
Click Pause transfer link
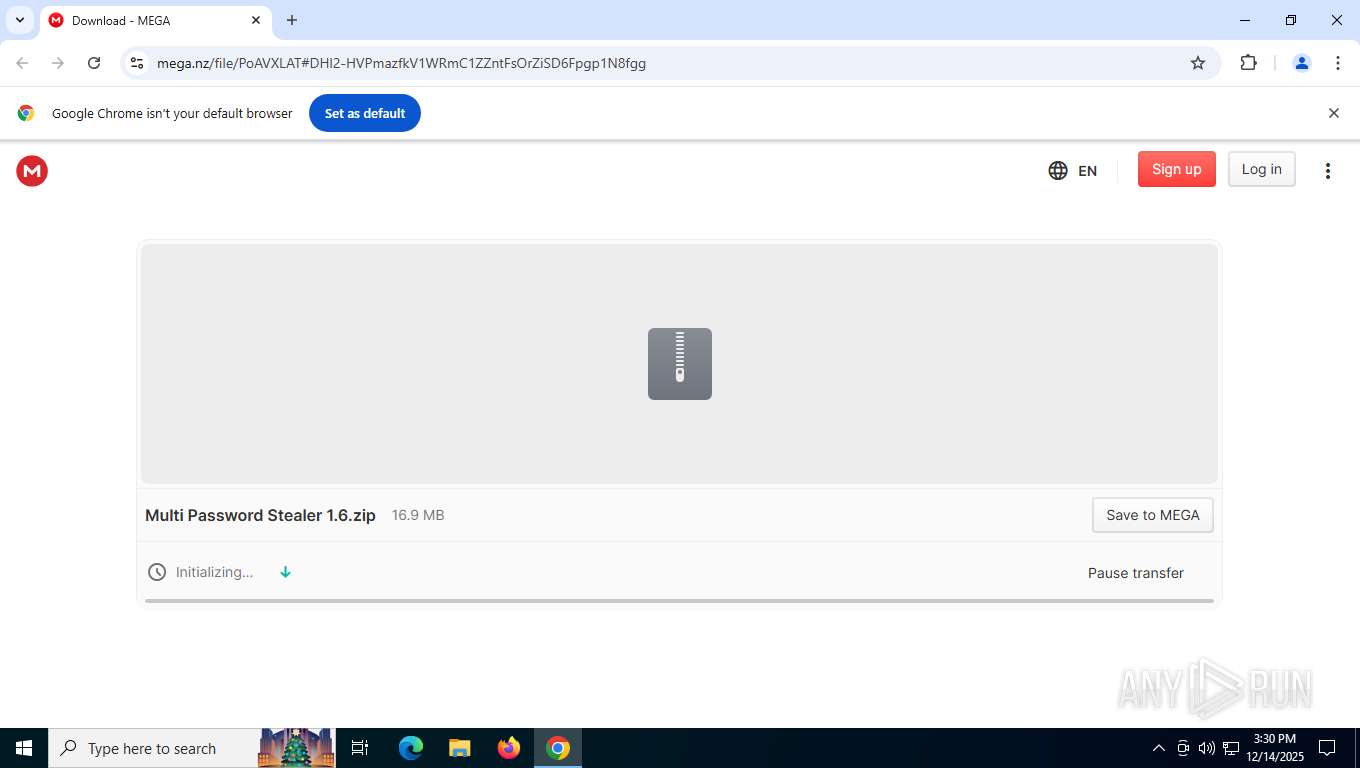coord(1135,573)
